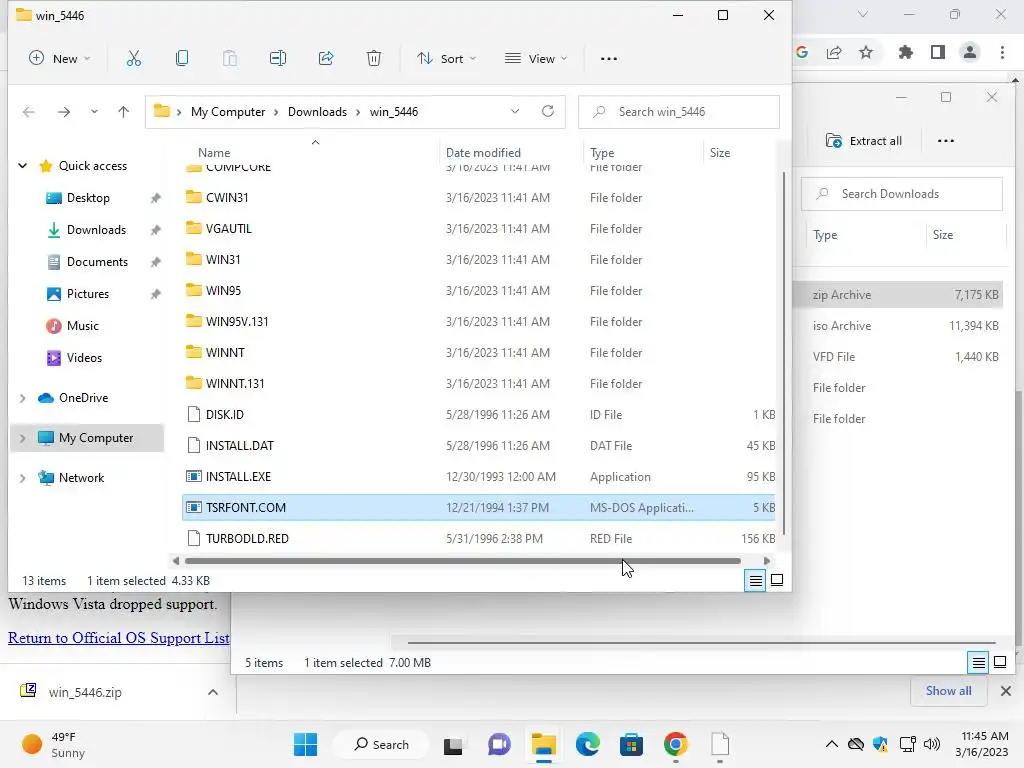Click Show all downloads button
The width and height of the screenshot is (1024, 768).
(948, 690)
